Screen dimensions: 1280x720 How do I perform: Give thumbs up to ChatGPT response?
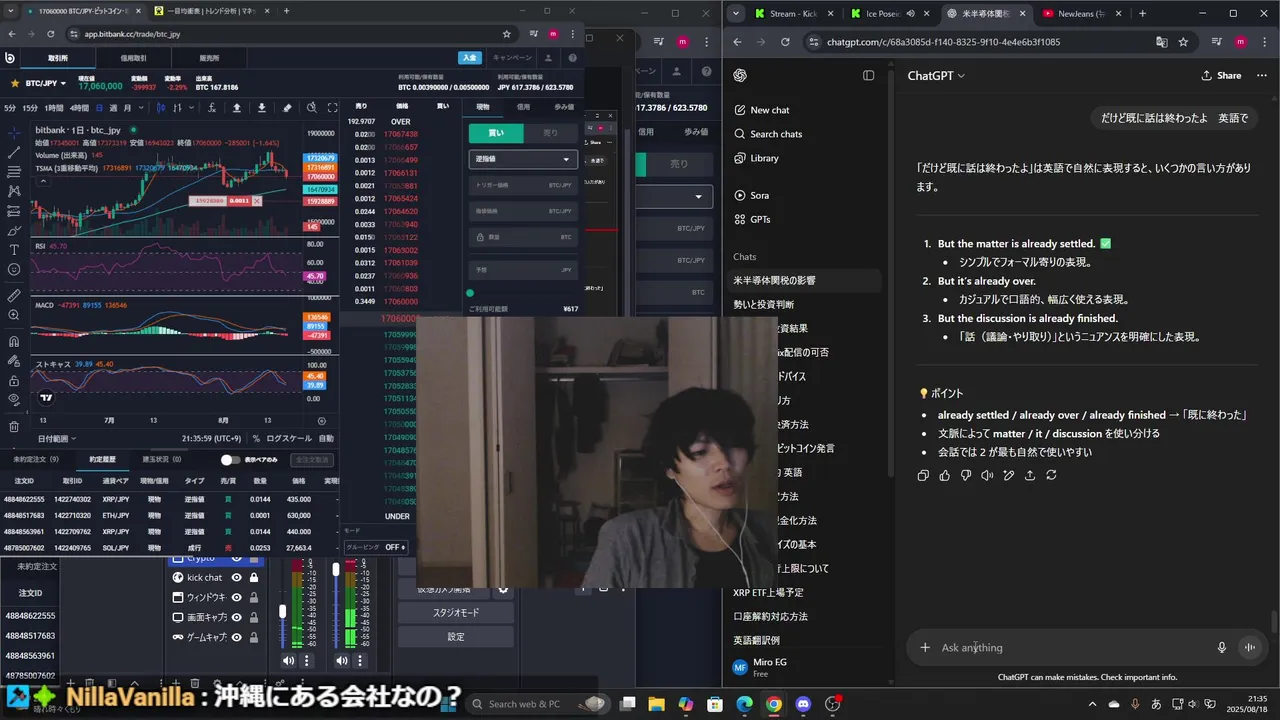(945, 475)
